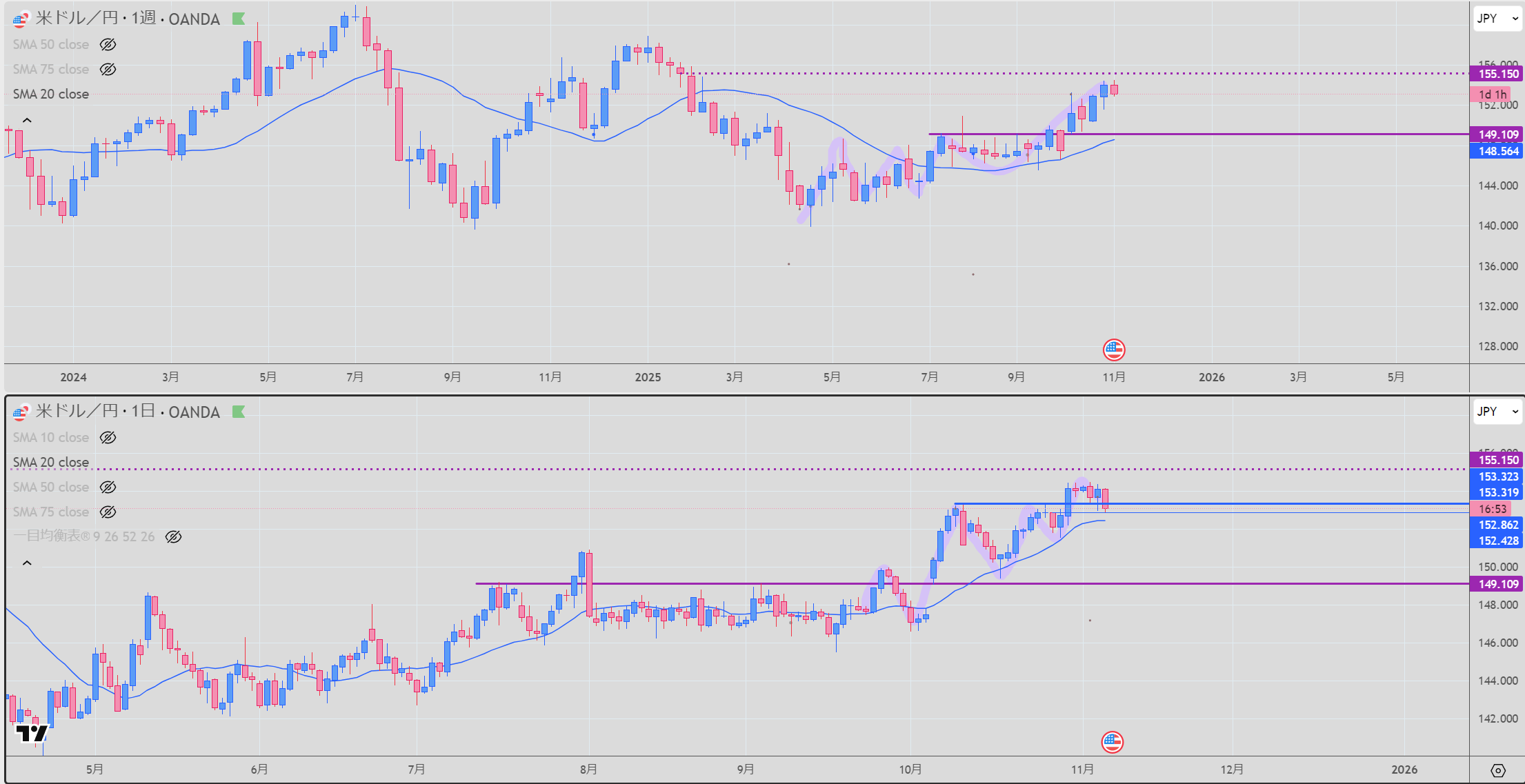Click USD/JPY flag symbol icon in weekly chart
1525x784 pixels.
pos(21,19)
